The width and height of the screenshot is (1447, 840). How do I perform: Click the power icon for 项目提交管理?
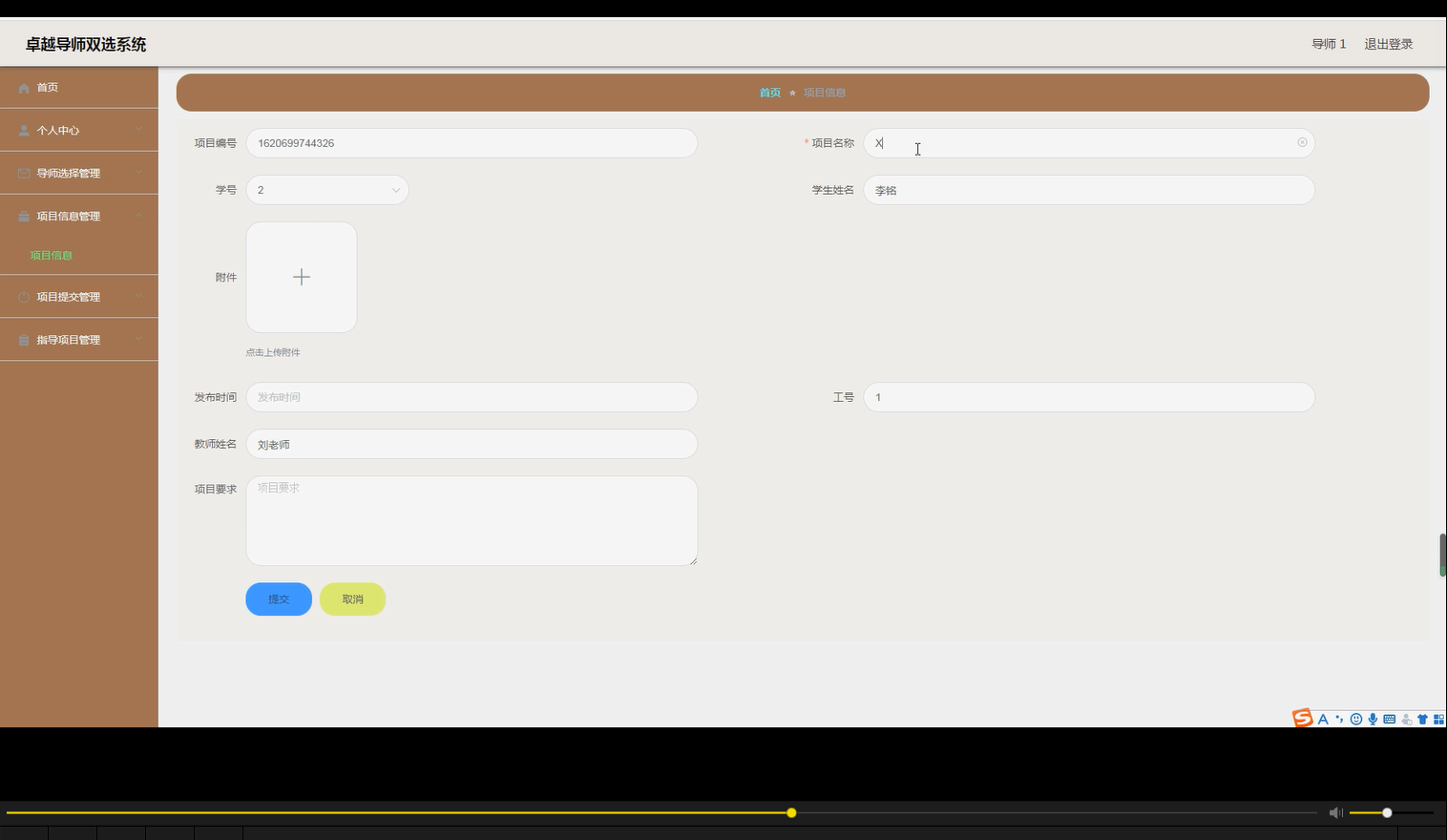24,297
